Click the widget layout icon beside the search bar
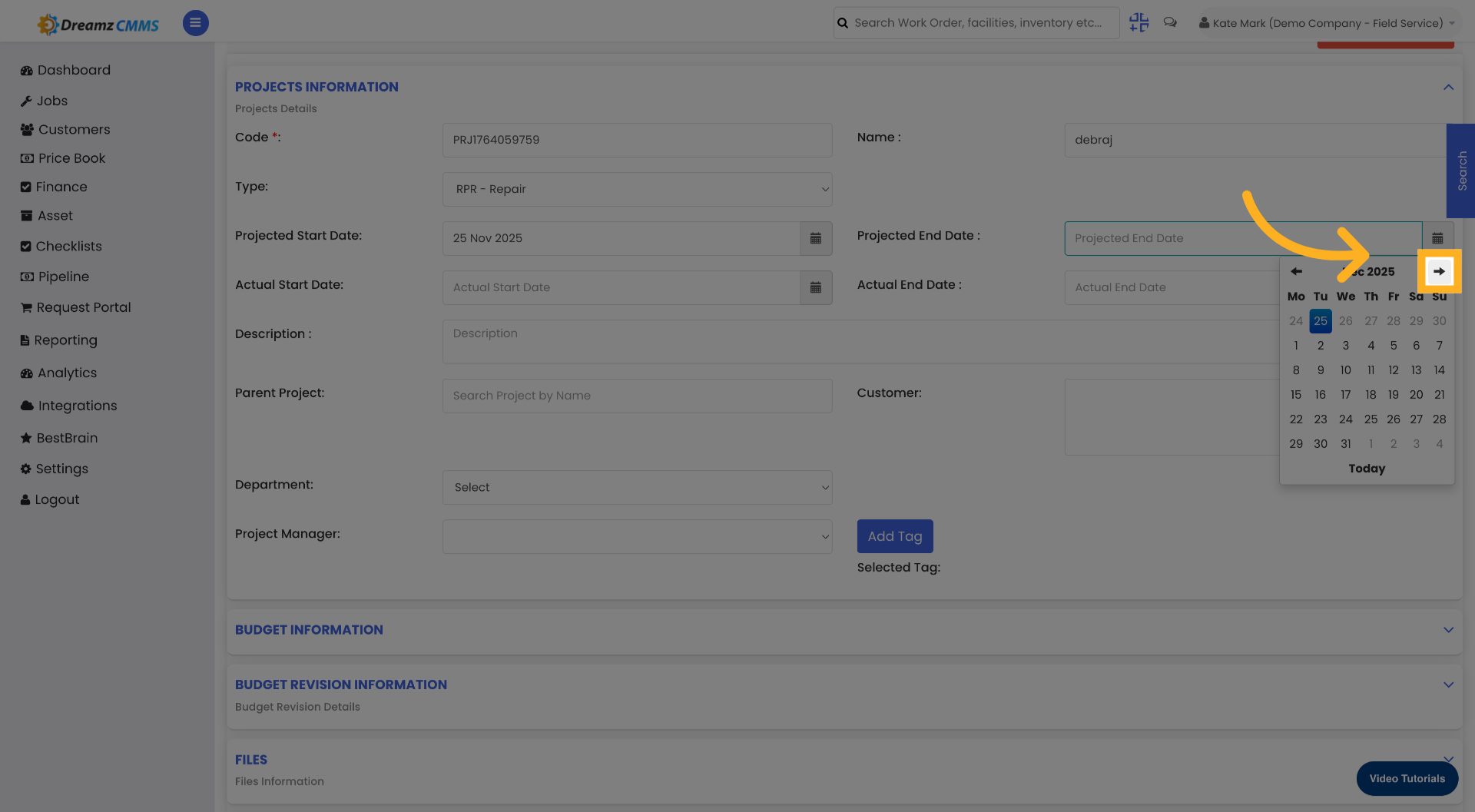The height and width of the screenshot is (812, 1475). click(1139, 22)
